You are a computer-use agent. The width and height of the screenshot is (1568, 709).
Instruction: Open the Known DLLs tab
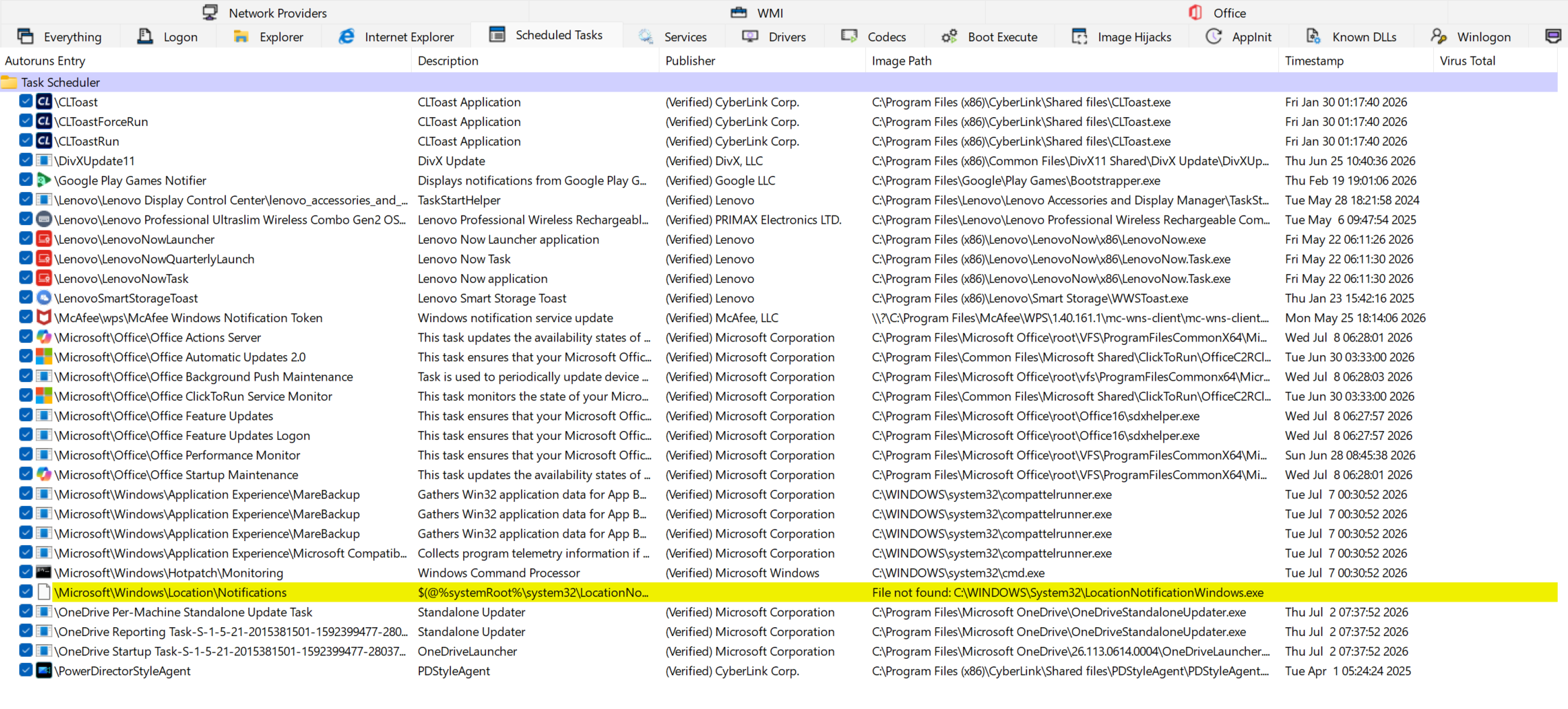pos(1352,36)
